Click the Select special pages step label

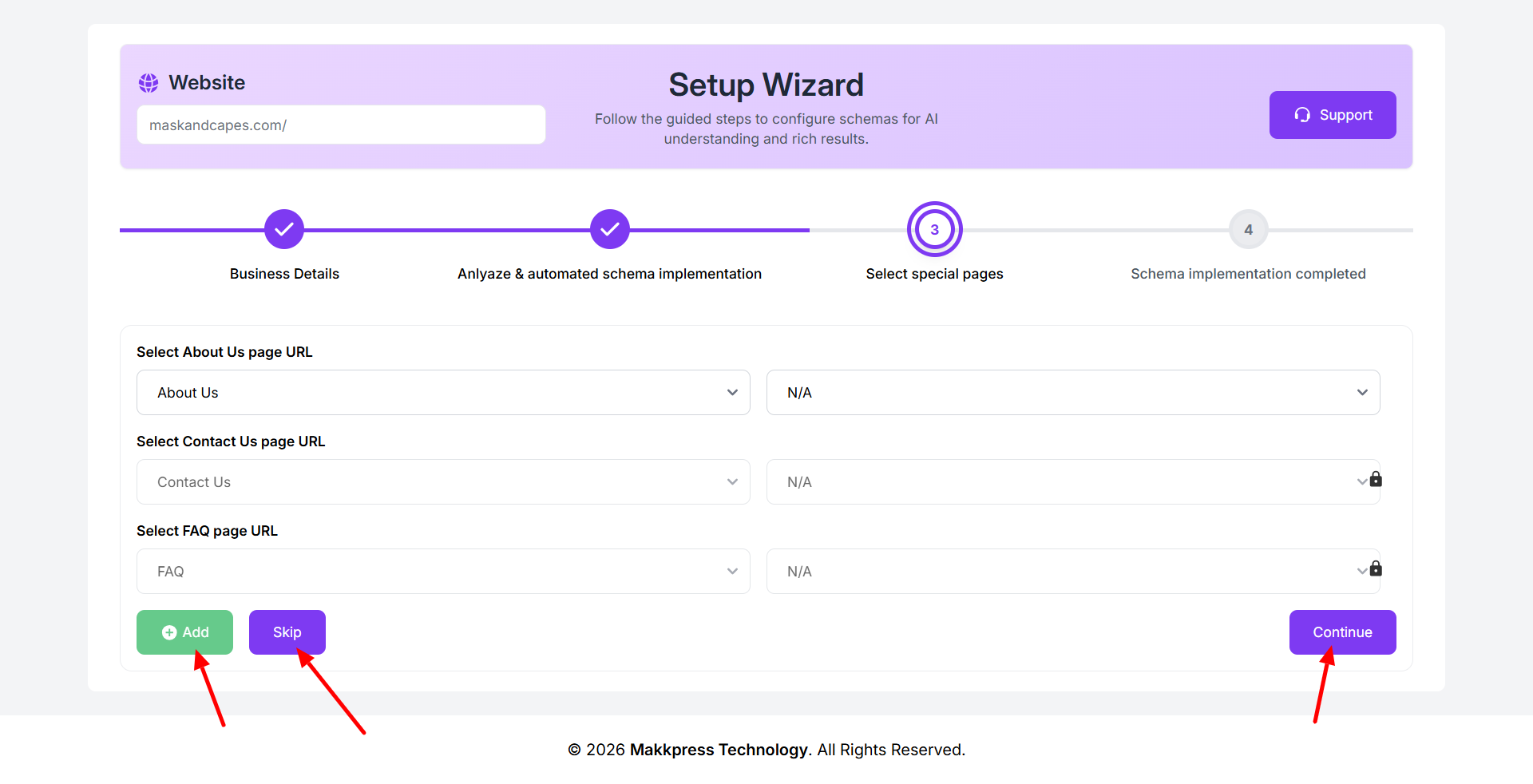[x=934, y=274]
